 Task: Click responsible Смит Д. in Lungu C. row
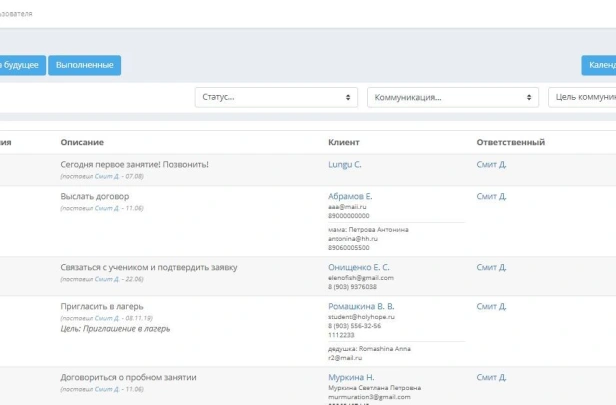pyautogui.click(x=492, y=164)
